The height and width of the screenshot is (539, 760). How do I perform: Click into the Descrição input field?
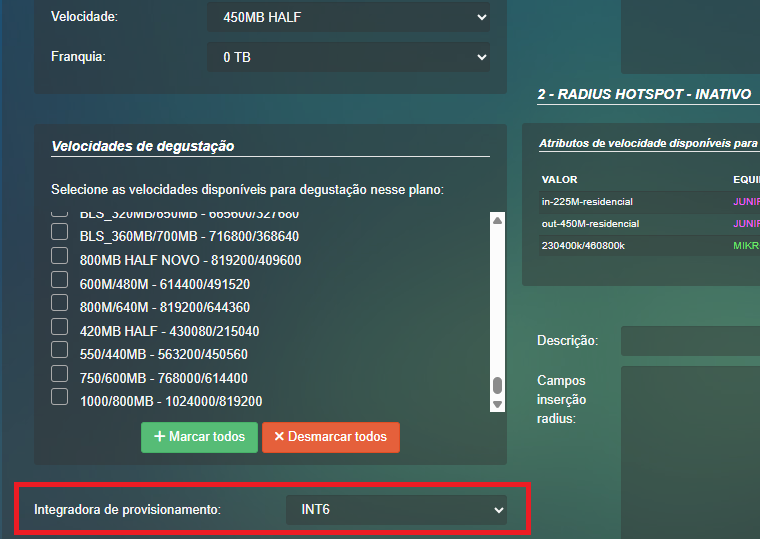(x=690, y=341)
